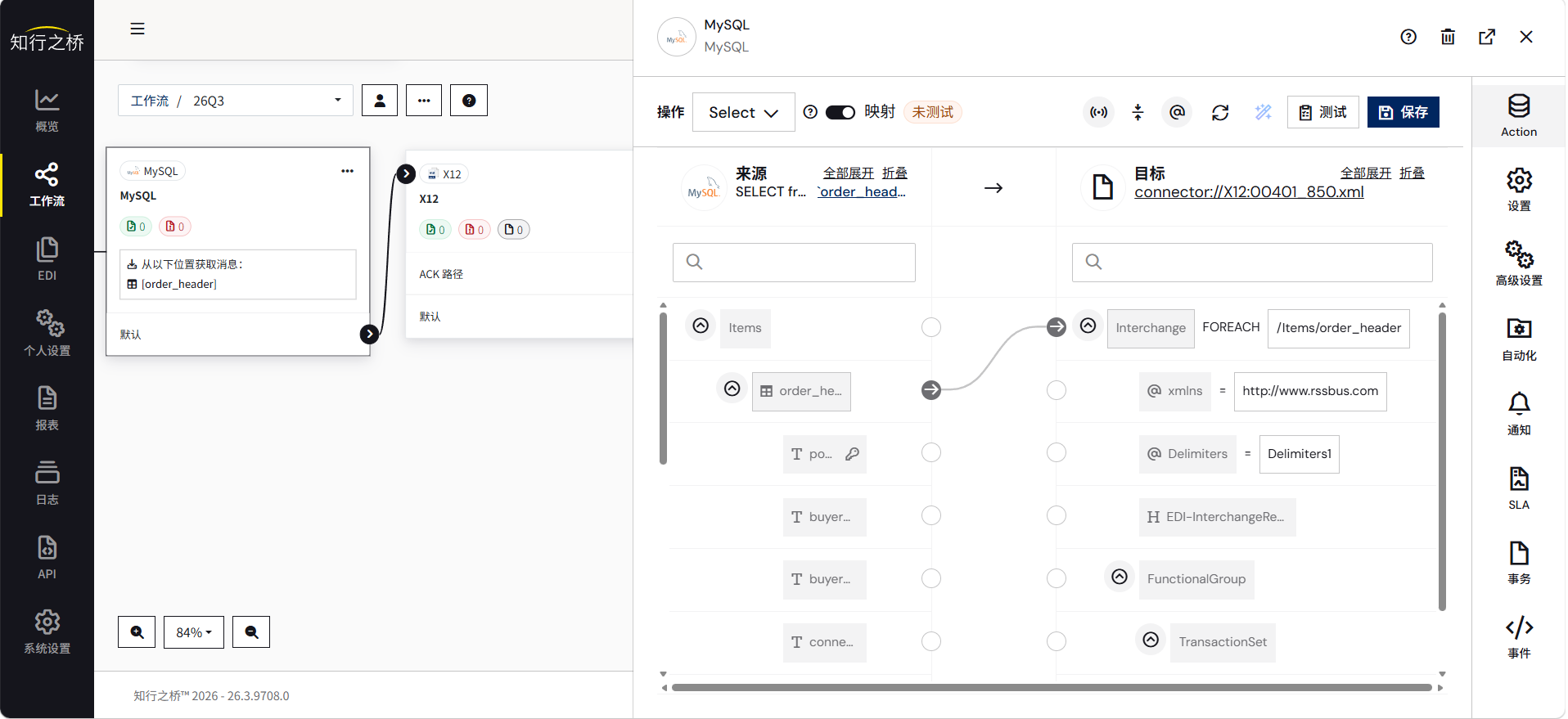Open the hamburger menu icon

[x=137, y=29]
